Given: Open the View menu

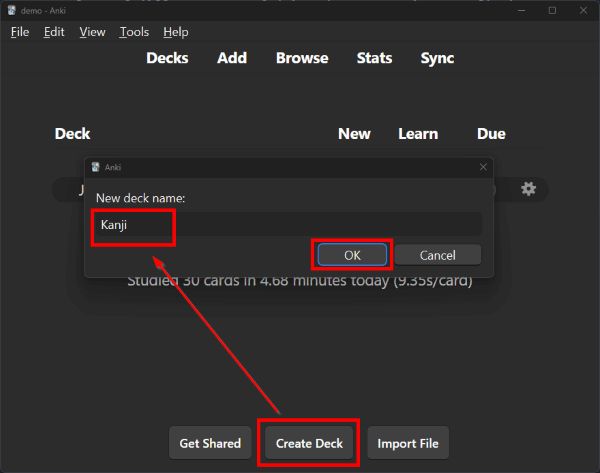Looking at the screenshot, I should click(92, 32).
